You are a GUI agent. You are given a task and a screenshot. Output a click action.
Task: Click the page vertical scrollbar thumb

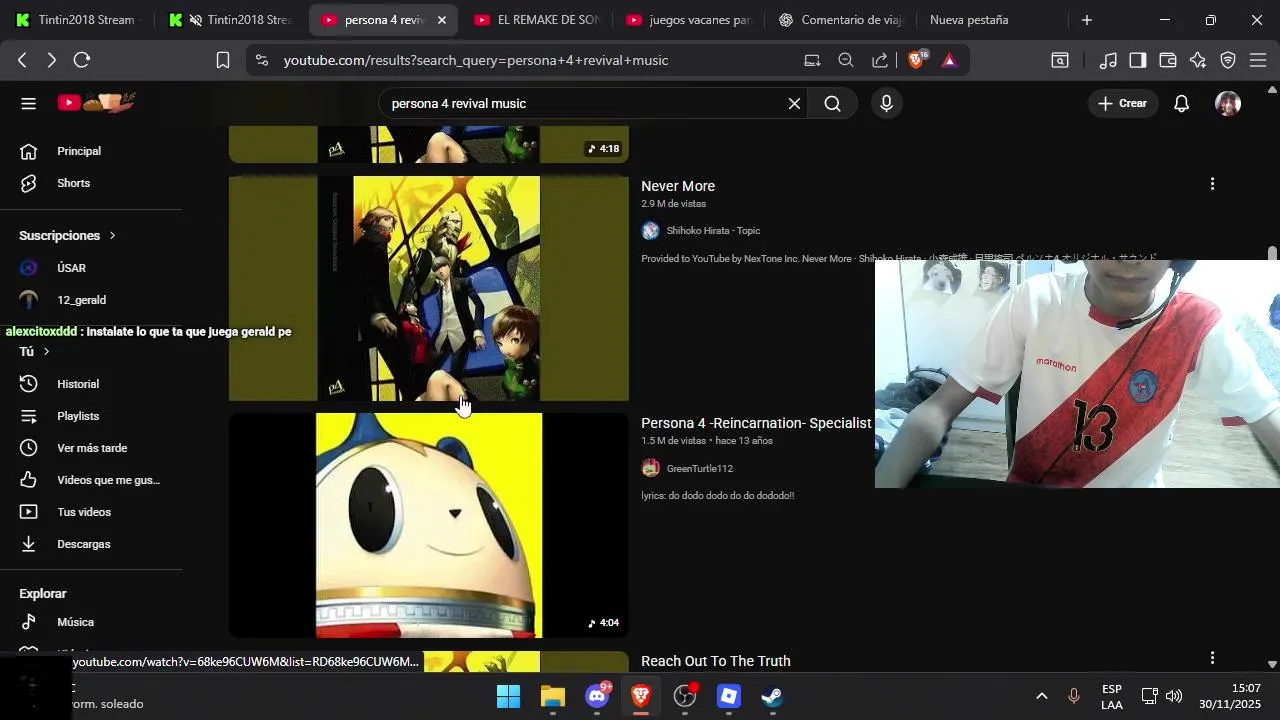1272,253
